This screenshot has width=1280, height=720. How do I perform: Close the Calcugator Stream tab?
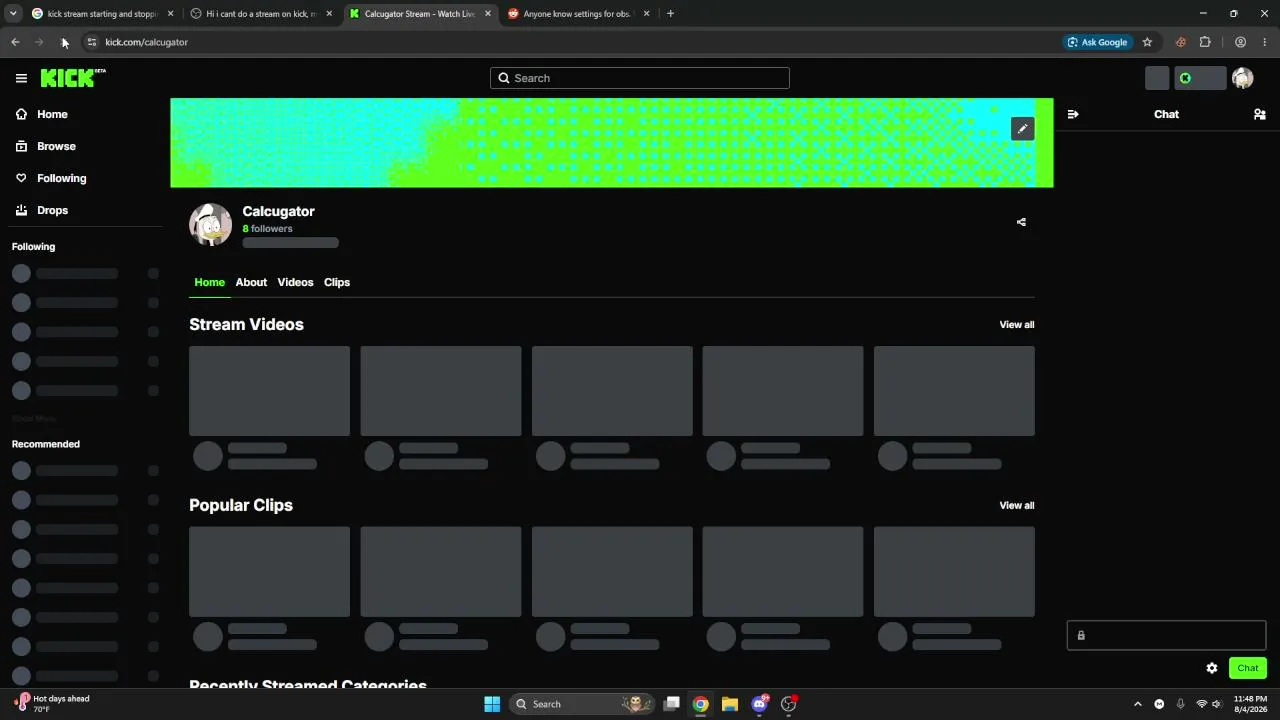click(x=488, y=14)
